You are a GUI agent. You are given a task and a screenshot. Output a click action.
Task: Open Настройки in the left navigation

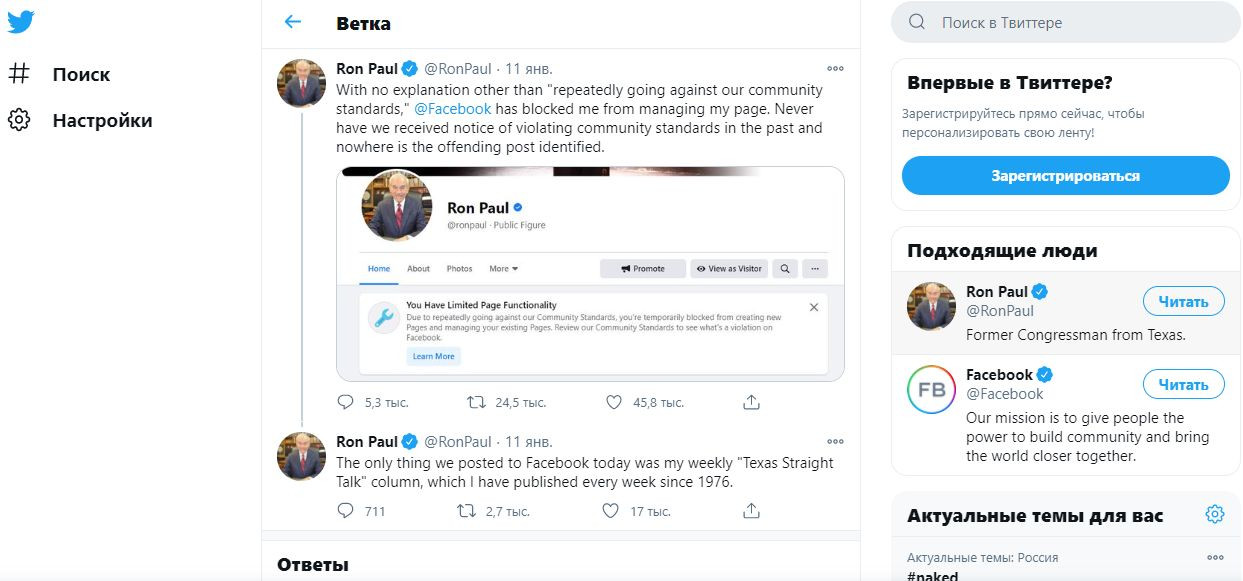(102, 120)
